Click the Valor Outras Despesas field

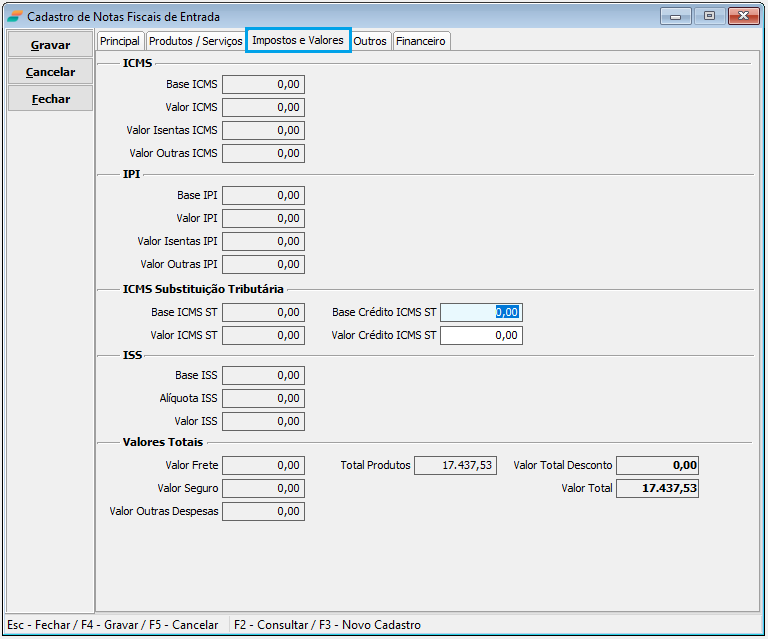(263, 511)
